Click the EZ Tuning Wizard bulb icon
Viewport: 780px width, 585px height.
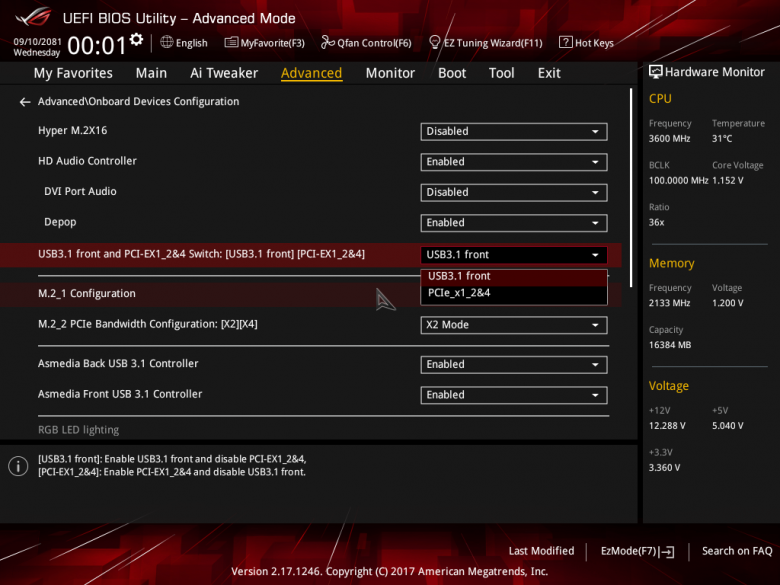[x=434, y=42]
